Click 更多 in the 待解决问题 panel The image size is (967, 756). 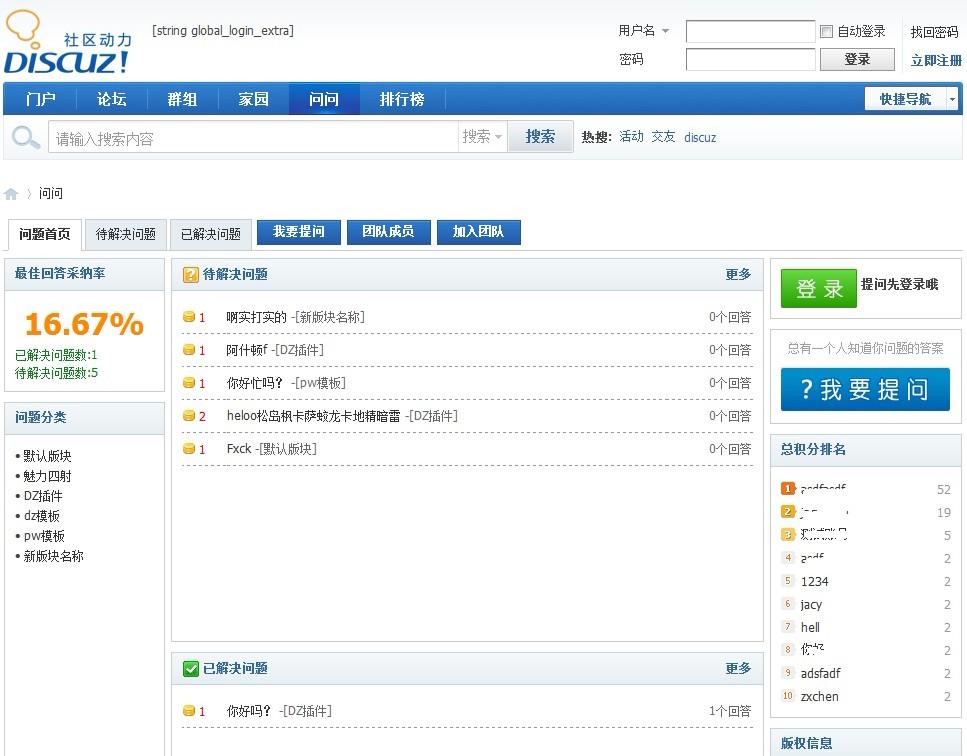point(737,274)
